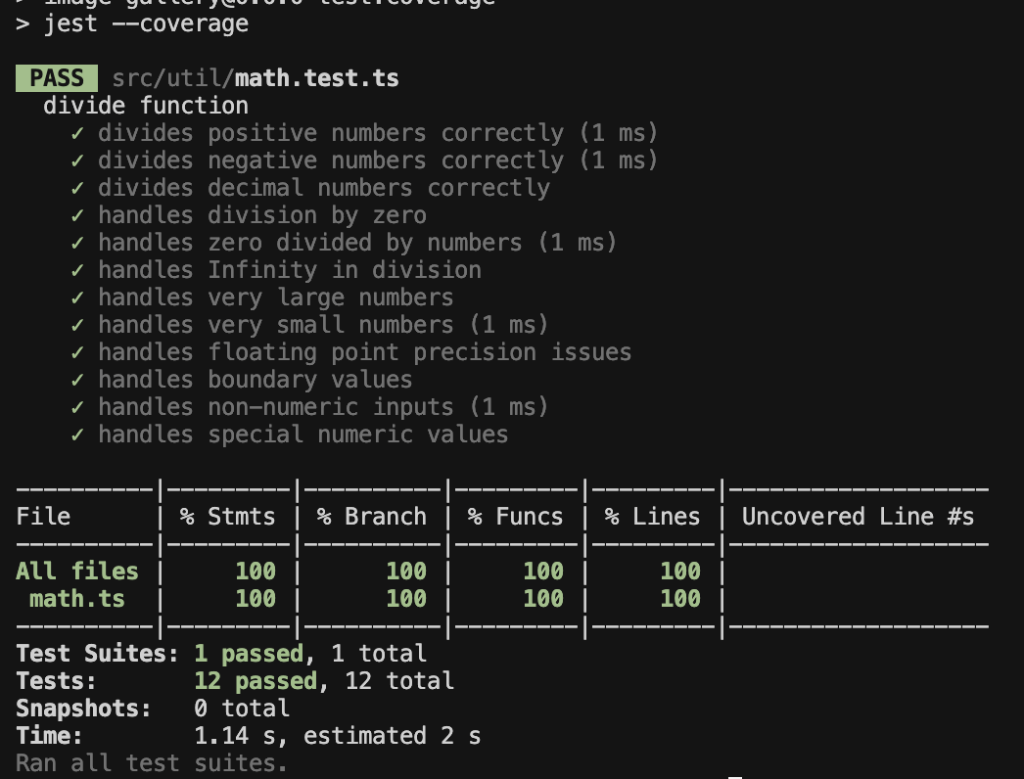Click checkmark before "handles very large numbers"

[x=78, y=298]
